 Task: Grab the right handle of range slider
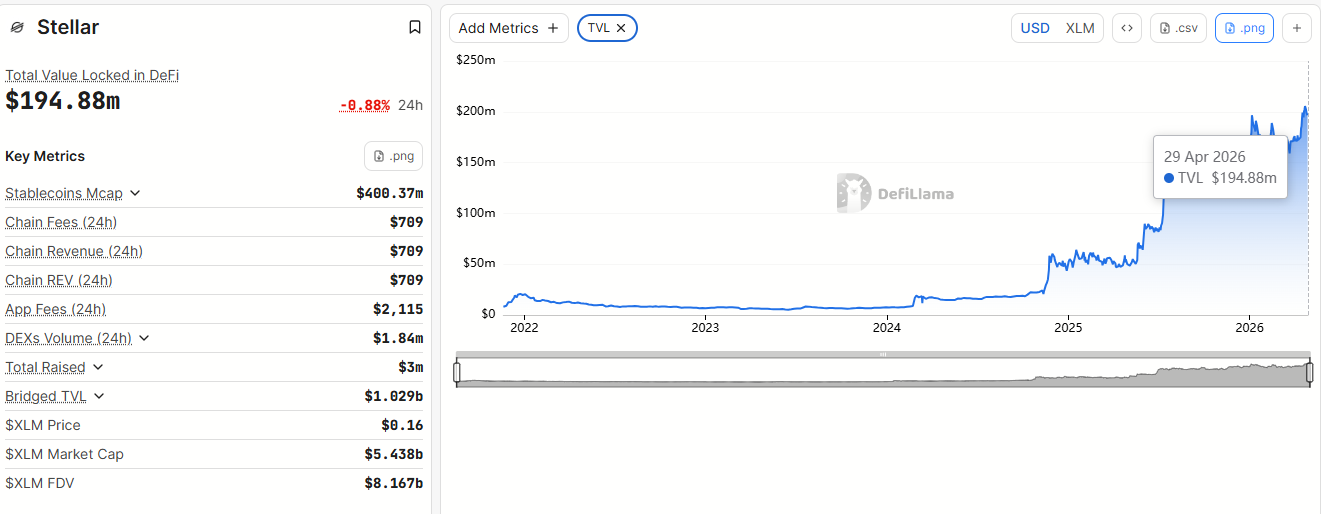1309,373
